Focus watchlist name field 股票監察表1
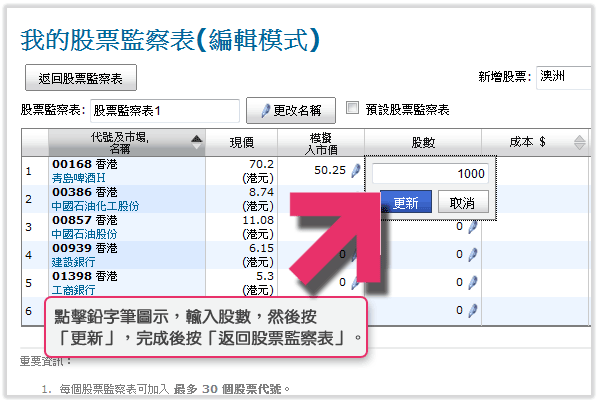Viewport: 600px width, 400px height. (x=165, y=111)
